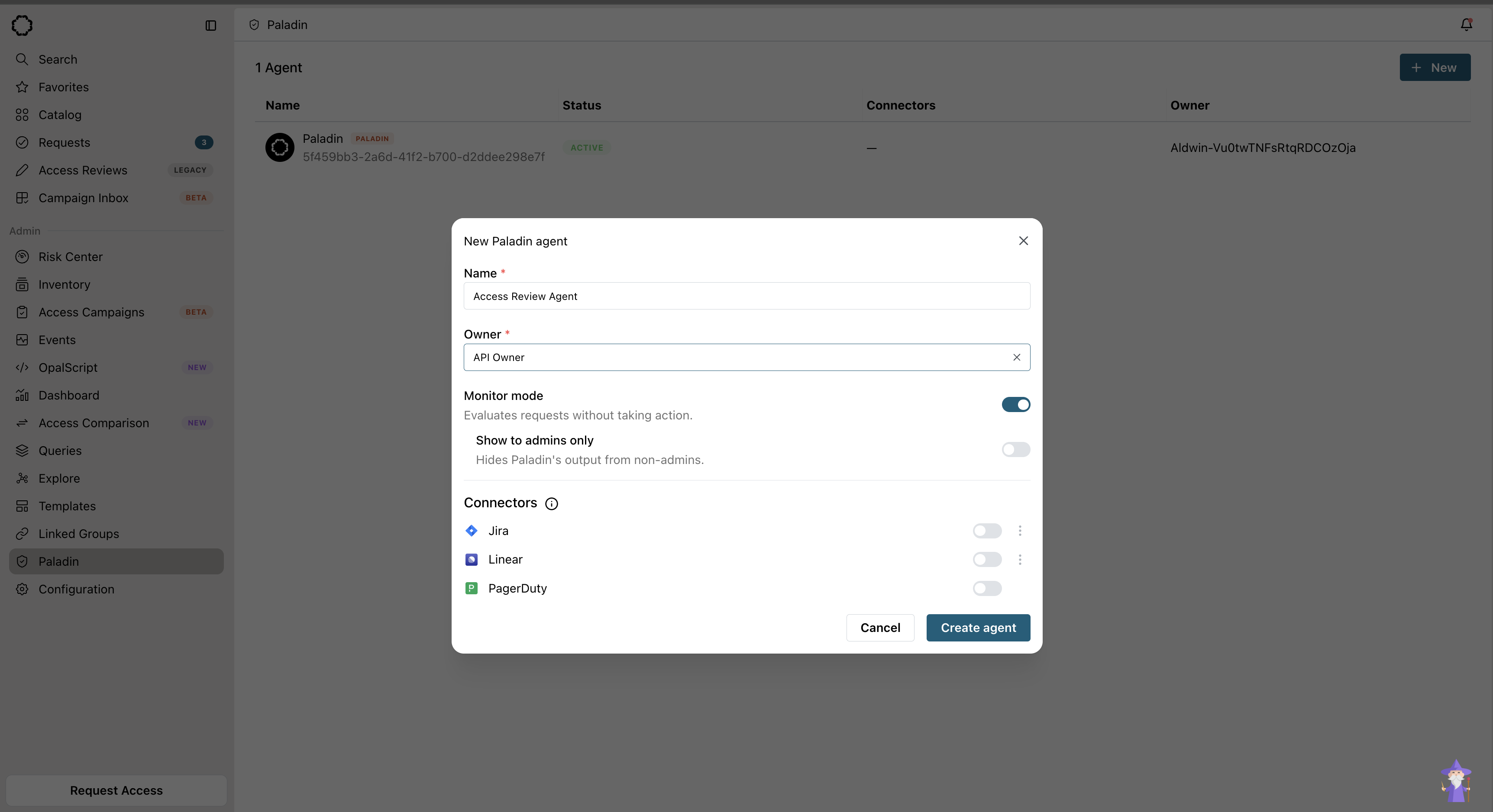Screen dimensions: 1493x812
Task: Click the New agent button
Action: (1435, 67)
